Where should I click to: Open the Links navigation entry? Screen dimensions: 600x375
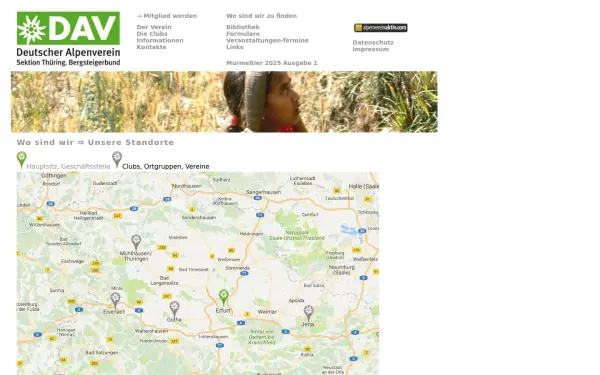pyautogui.click(x=235, y=47)
